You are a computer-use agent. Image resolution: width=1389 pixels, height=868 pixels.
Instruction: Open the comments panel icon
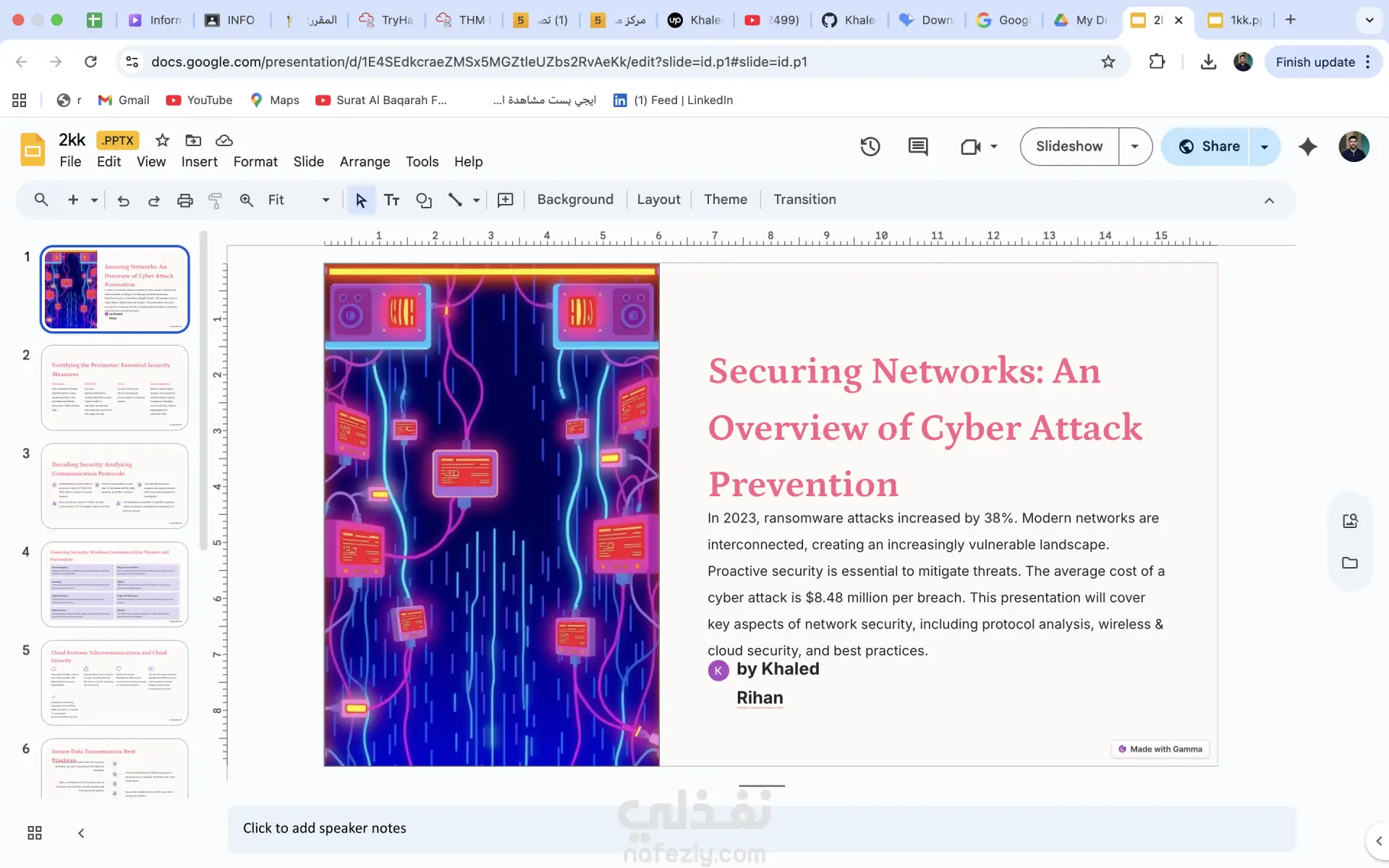[917, 147]
